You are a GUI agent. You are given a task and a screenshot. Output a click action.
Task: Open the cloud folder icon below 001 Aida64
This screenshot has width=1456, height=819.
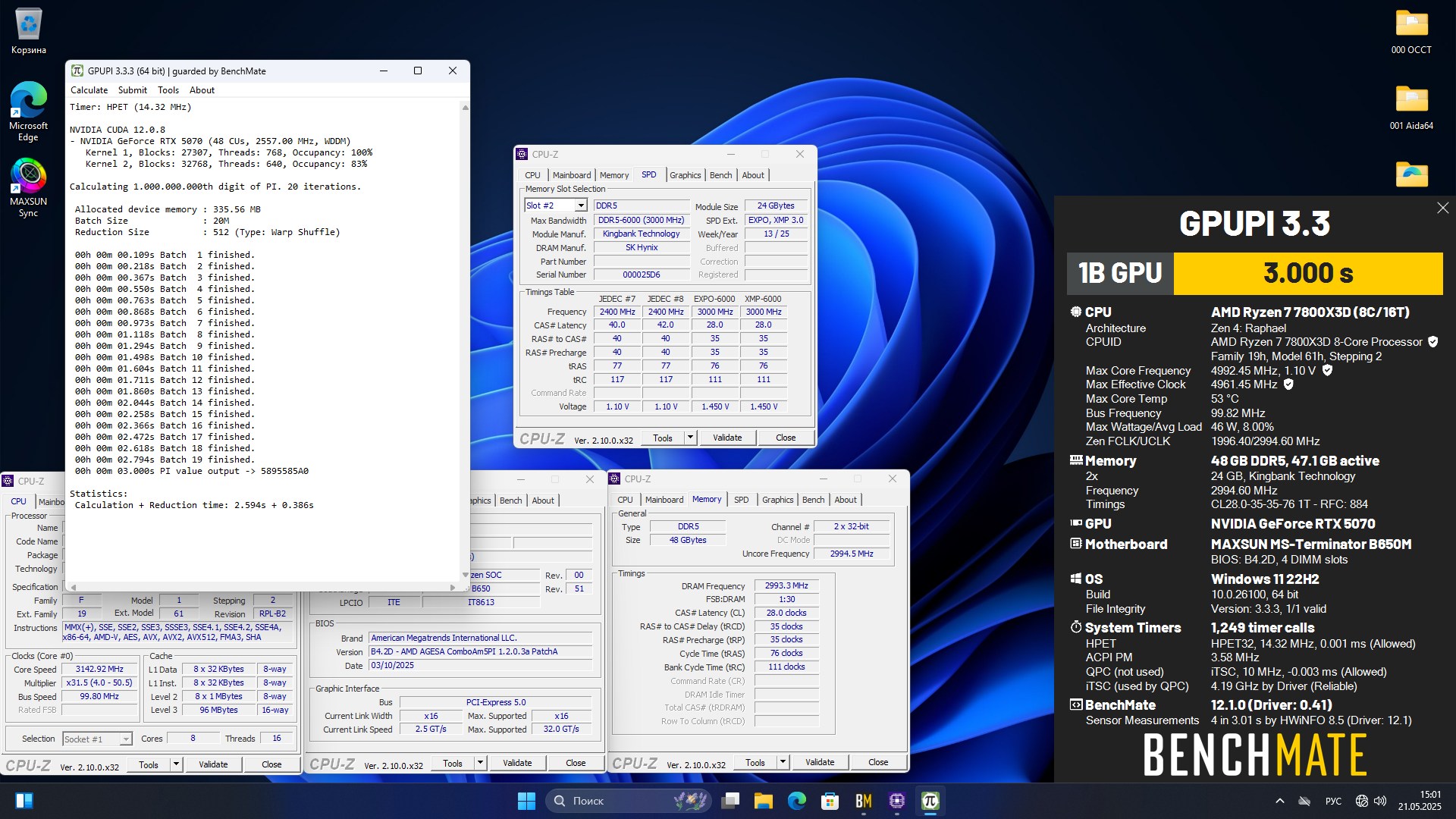tap(1411, 174)
